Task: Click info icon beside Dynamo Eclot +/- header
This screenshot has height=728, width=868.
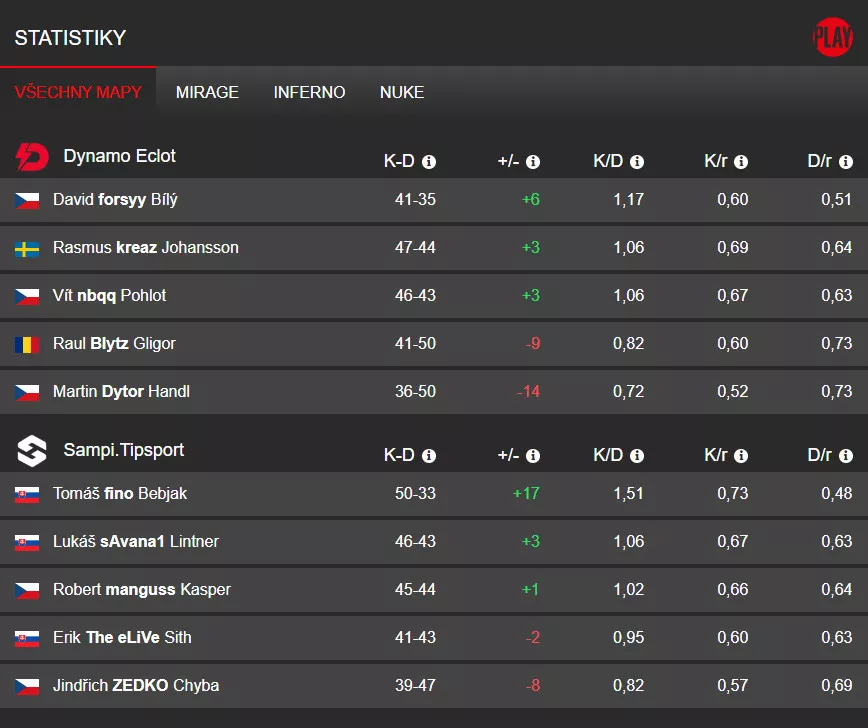Action: [533, 162]
